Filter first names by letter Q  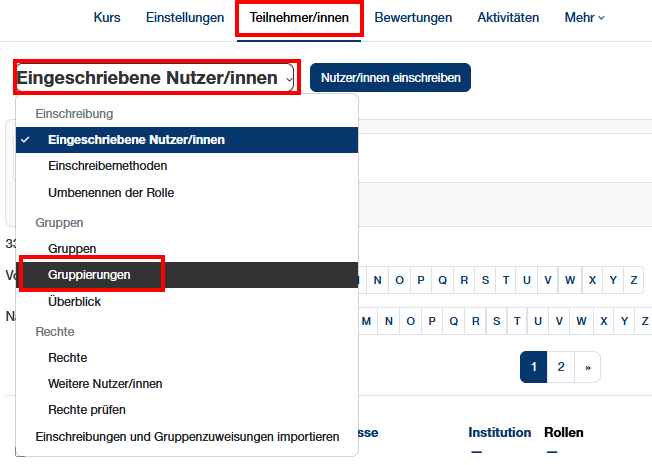point(443,280)
